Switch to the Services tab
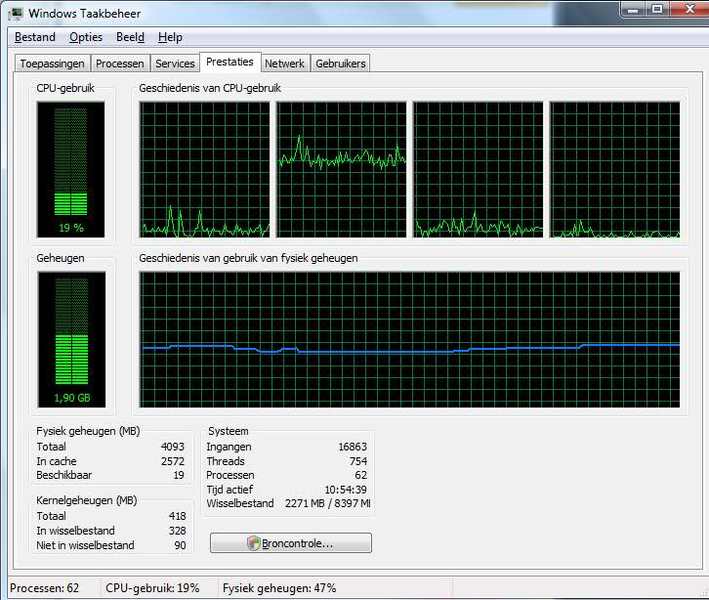709x600 pixels. tap(175, 64)
